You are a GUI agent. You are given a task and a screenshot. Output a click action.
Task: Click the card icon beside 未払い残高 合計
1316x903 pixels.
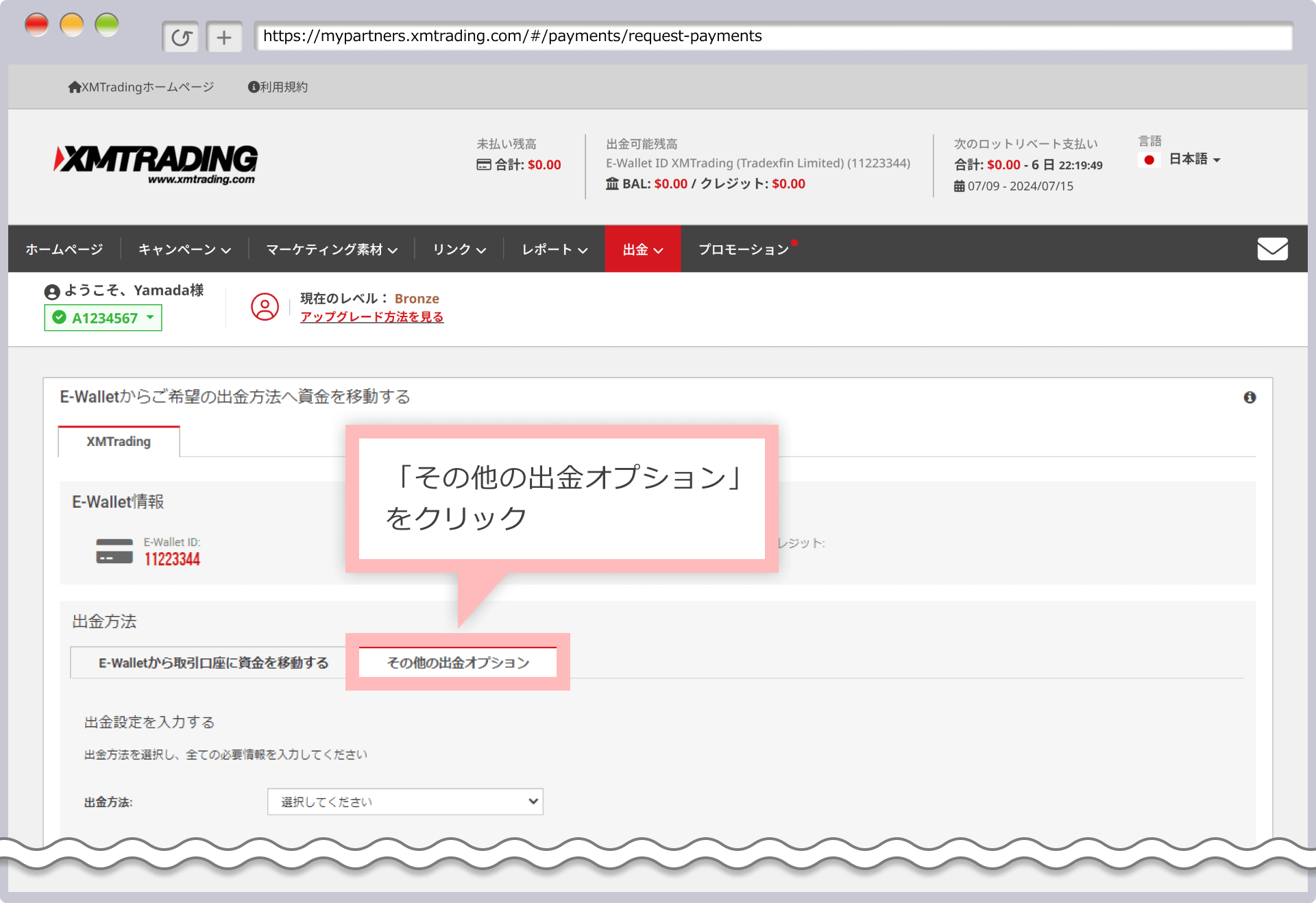(484, 164)
